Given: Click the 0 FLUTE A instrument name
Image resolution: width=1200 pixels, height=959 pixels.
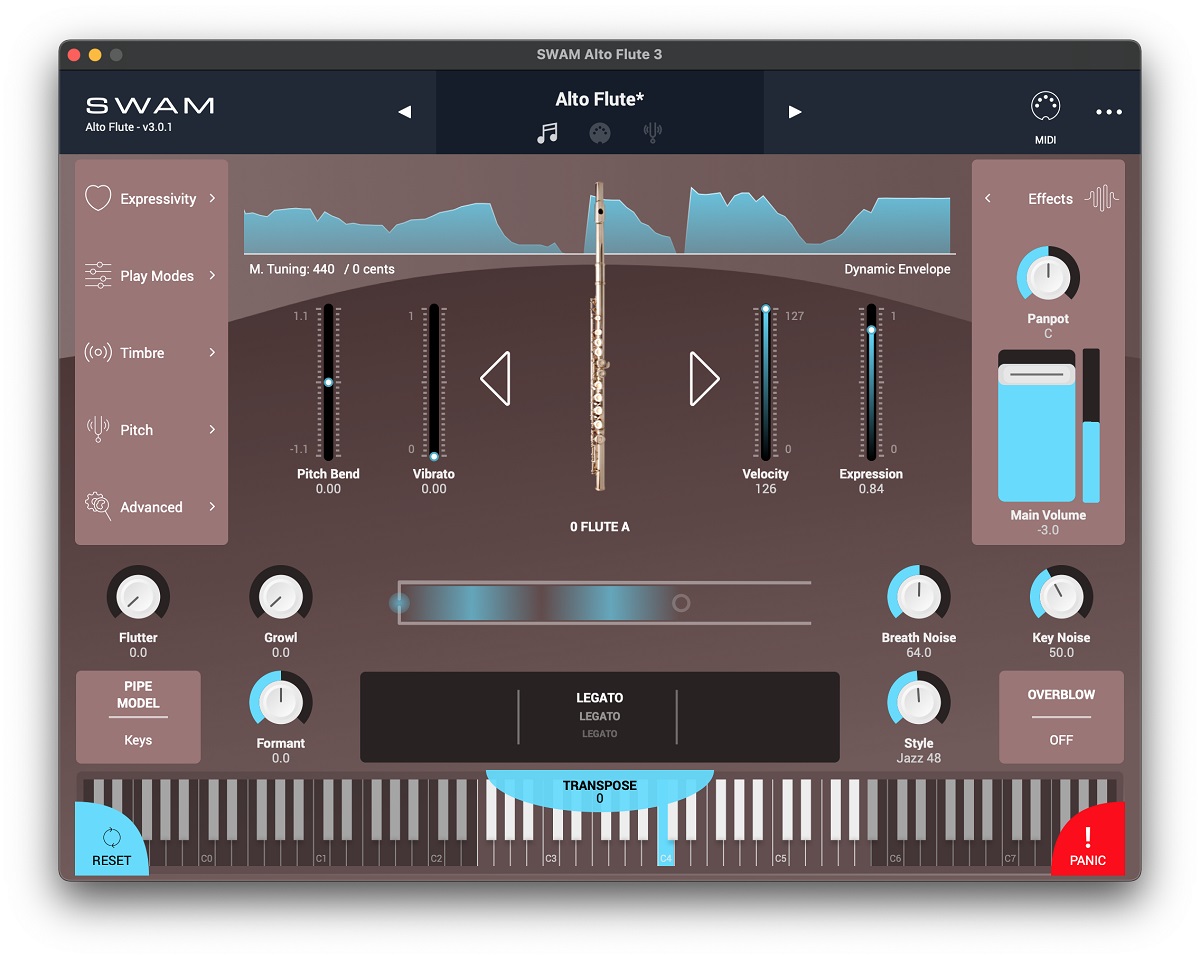Looking at the screenshot, I should [600, 527].
